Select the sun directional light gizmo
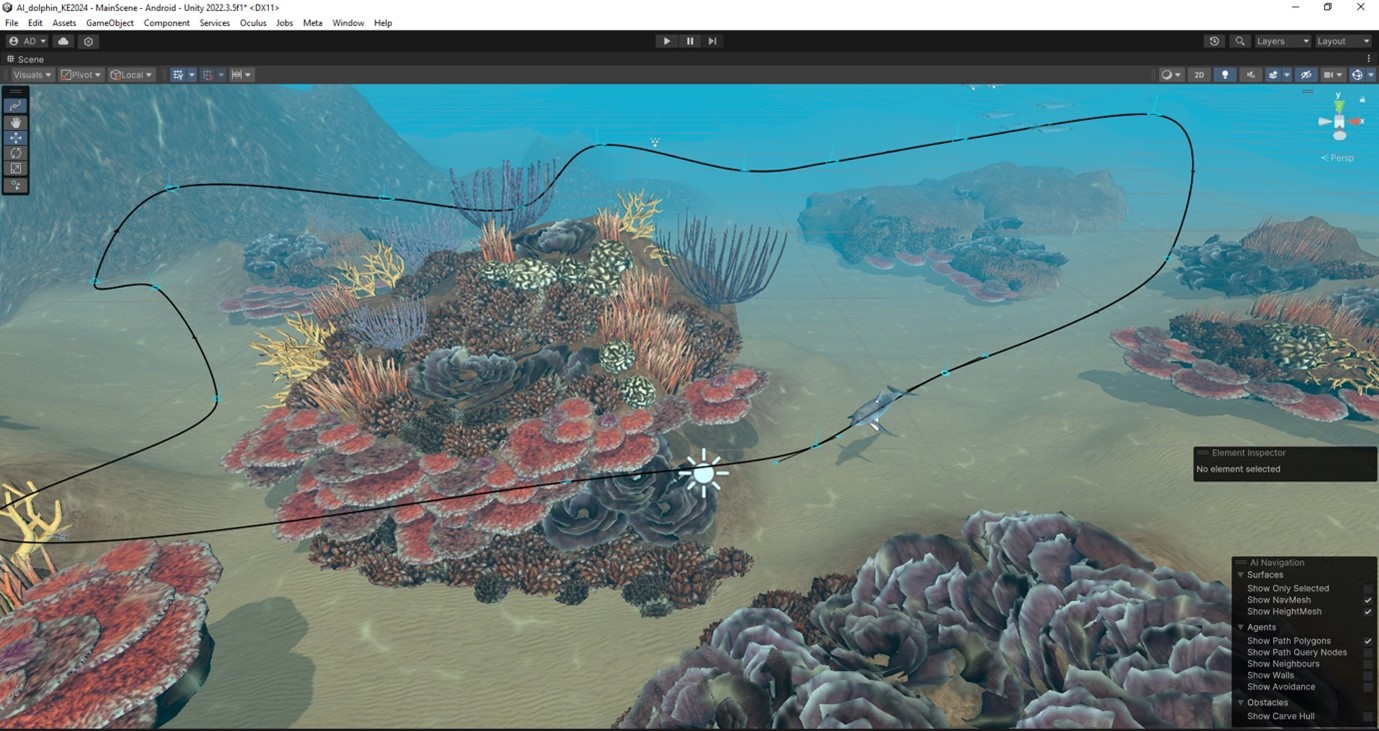This screenshot has height=731, width=1379. [704, 473]
